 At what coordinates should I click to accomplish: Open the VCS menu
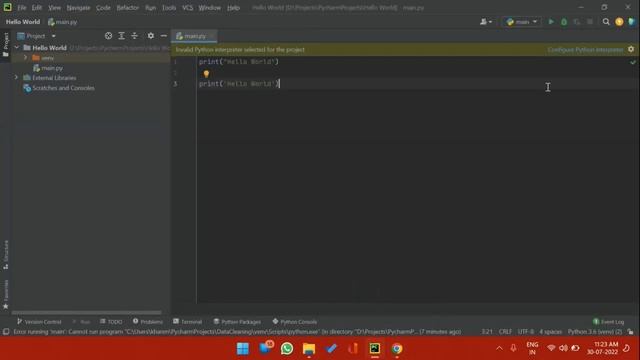[187, 8]
